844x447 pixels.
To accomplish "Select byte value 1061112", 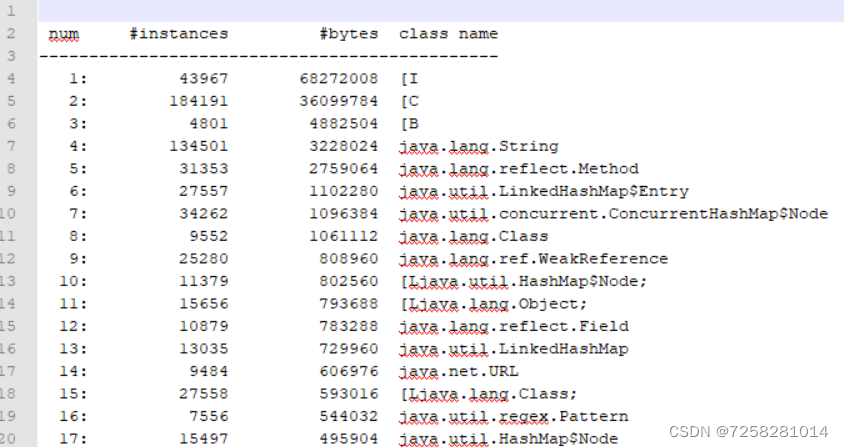I will pos(343,236).
